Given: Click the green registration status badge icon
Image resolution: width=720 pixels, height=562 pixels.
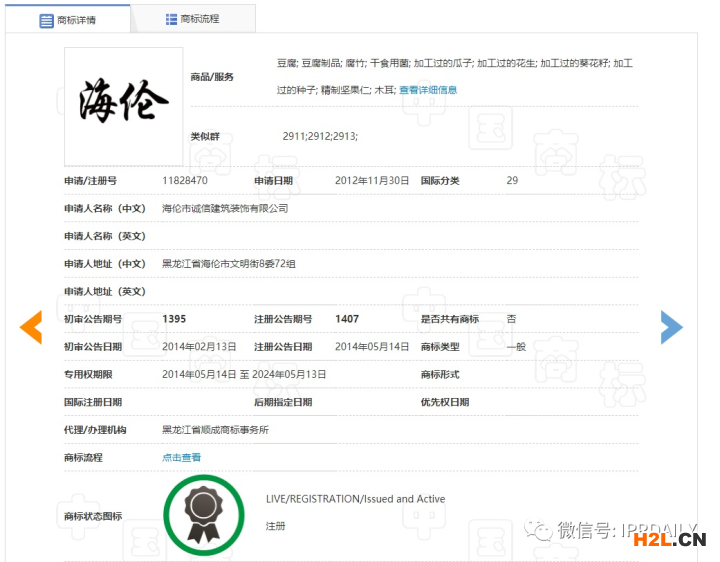Looking at the screenshot, I should click(x=204, y=515).
